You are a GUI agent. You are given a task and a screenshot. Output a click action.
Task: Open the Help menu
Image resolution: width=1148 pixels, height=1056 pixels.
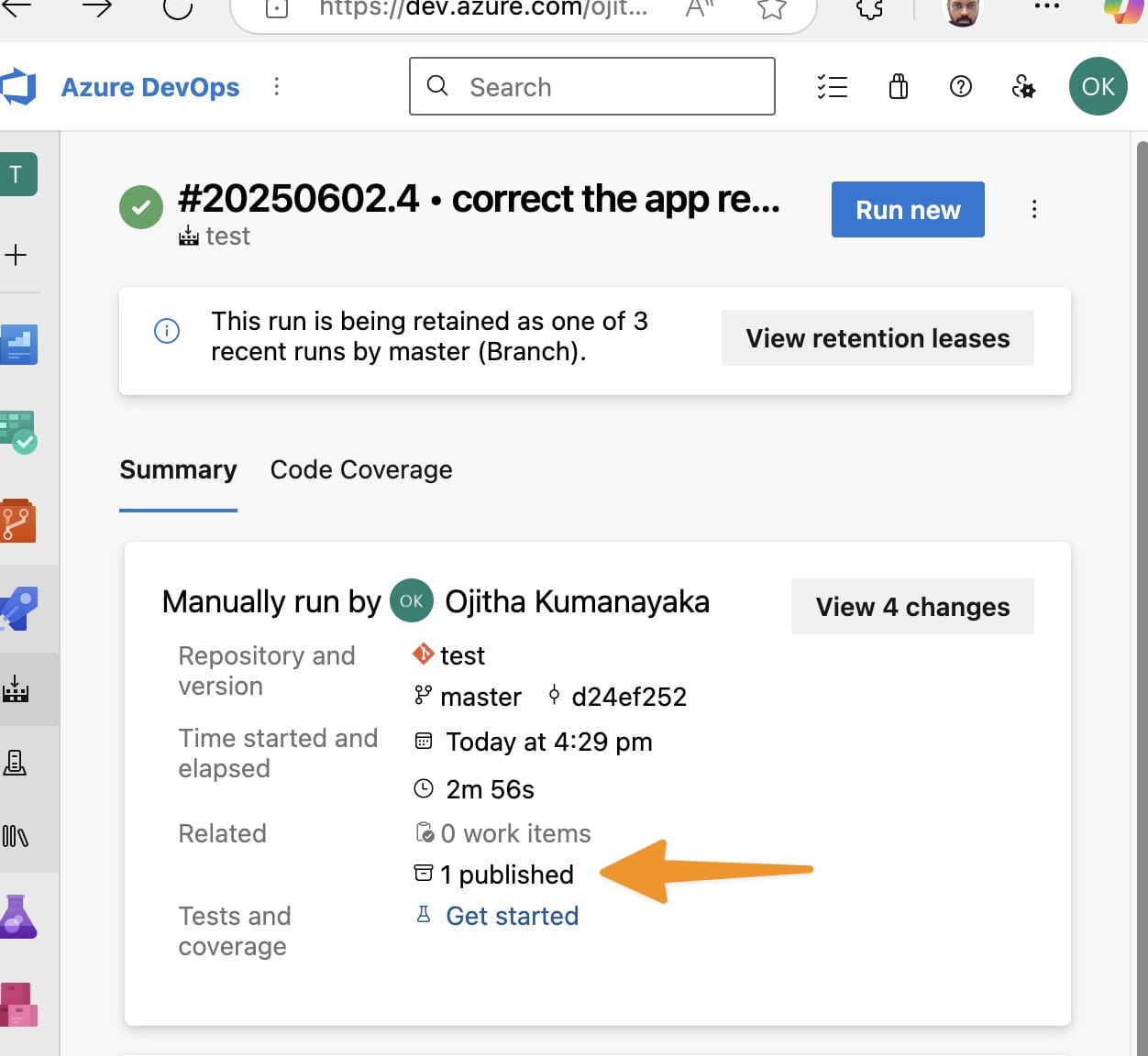point(961,86)
